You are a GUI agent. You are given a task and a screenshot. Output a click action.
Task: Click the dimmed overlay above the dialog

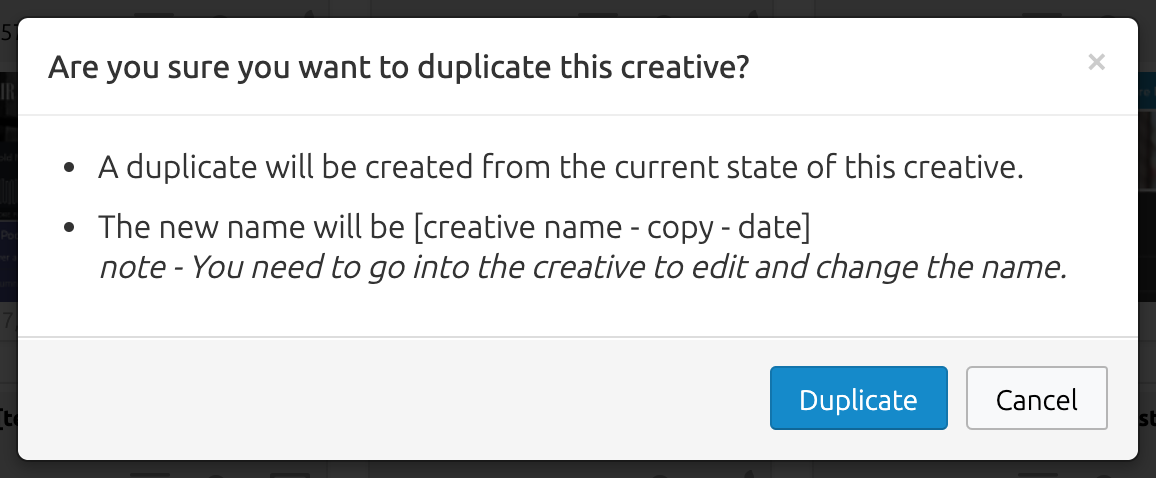pos(578,8)
